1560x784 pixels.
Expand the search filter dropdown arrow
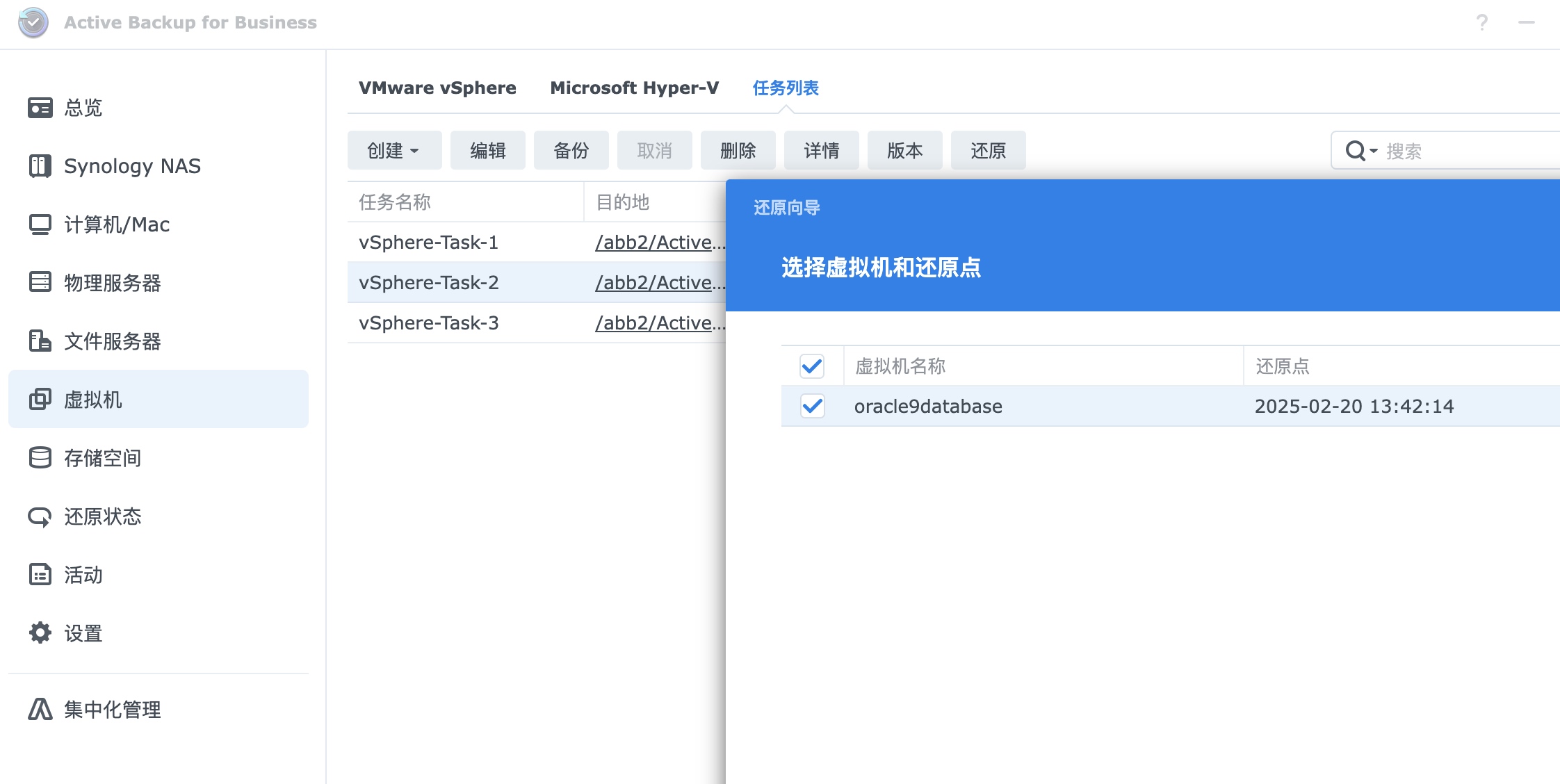point(1374,151)
